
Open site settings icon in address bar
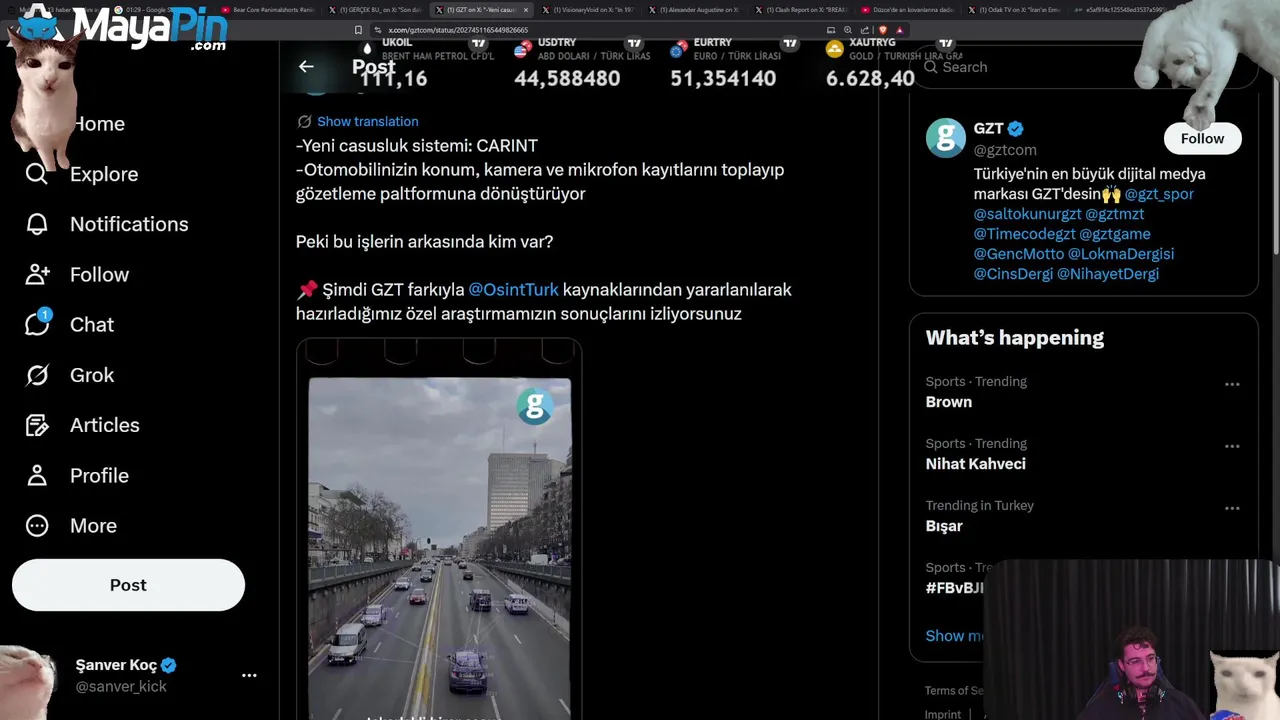click(x=377, y=30)
